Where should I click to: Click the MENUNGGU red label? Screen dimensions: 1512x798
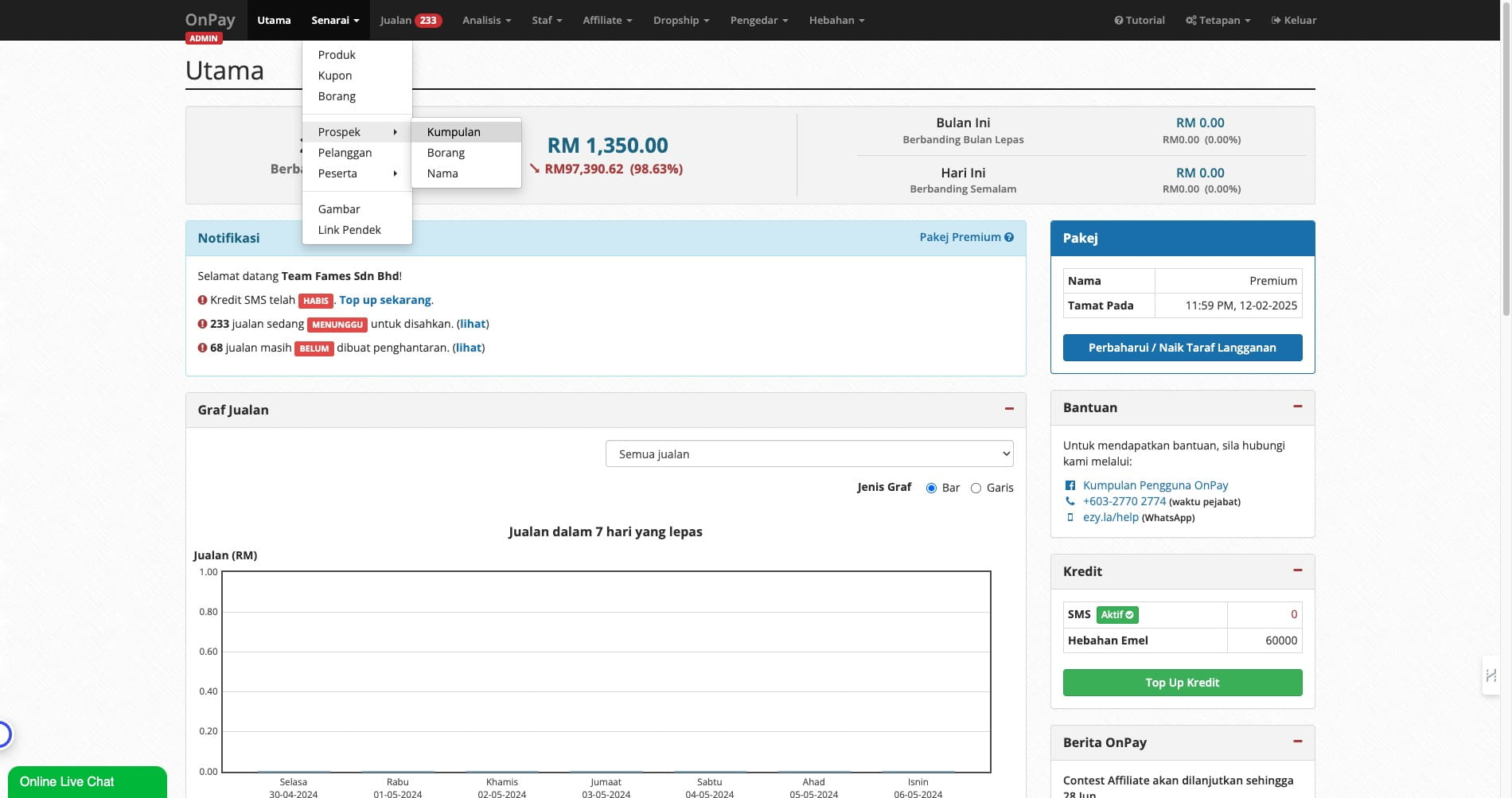337,325
